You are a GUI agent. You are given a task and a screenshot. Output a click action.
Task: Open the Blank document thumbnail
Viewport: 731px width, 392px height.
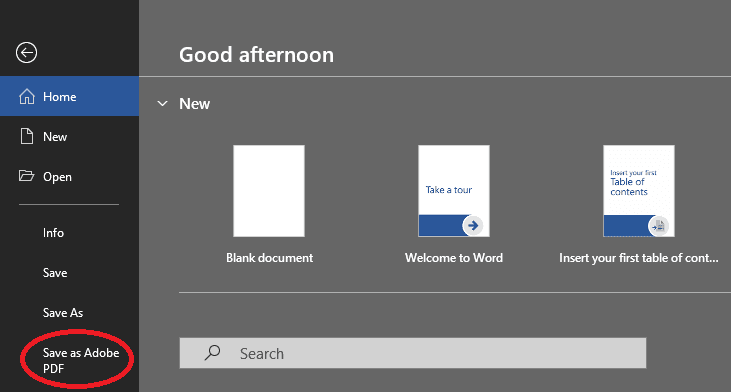[269, 191]
